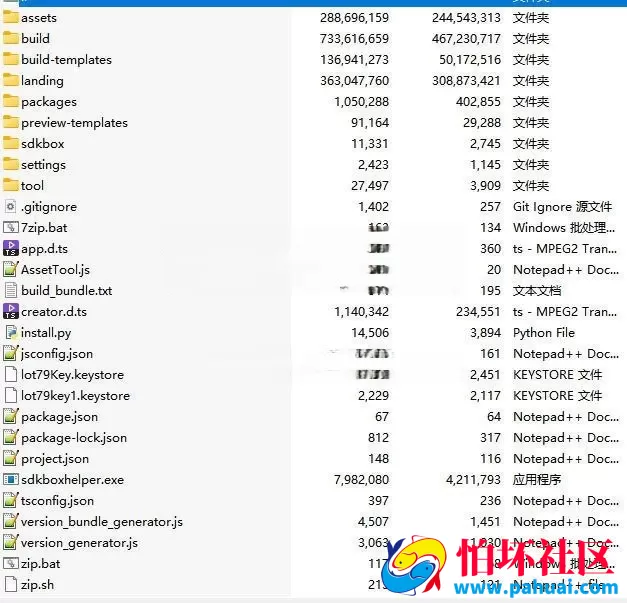Click the "文本文档" type cell
Image resolution: width=627 pixels, height=603 pixels.
537,291
